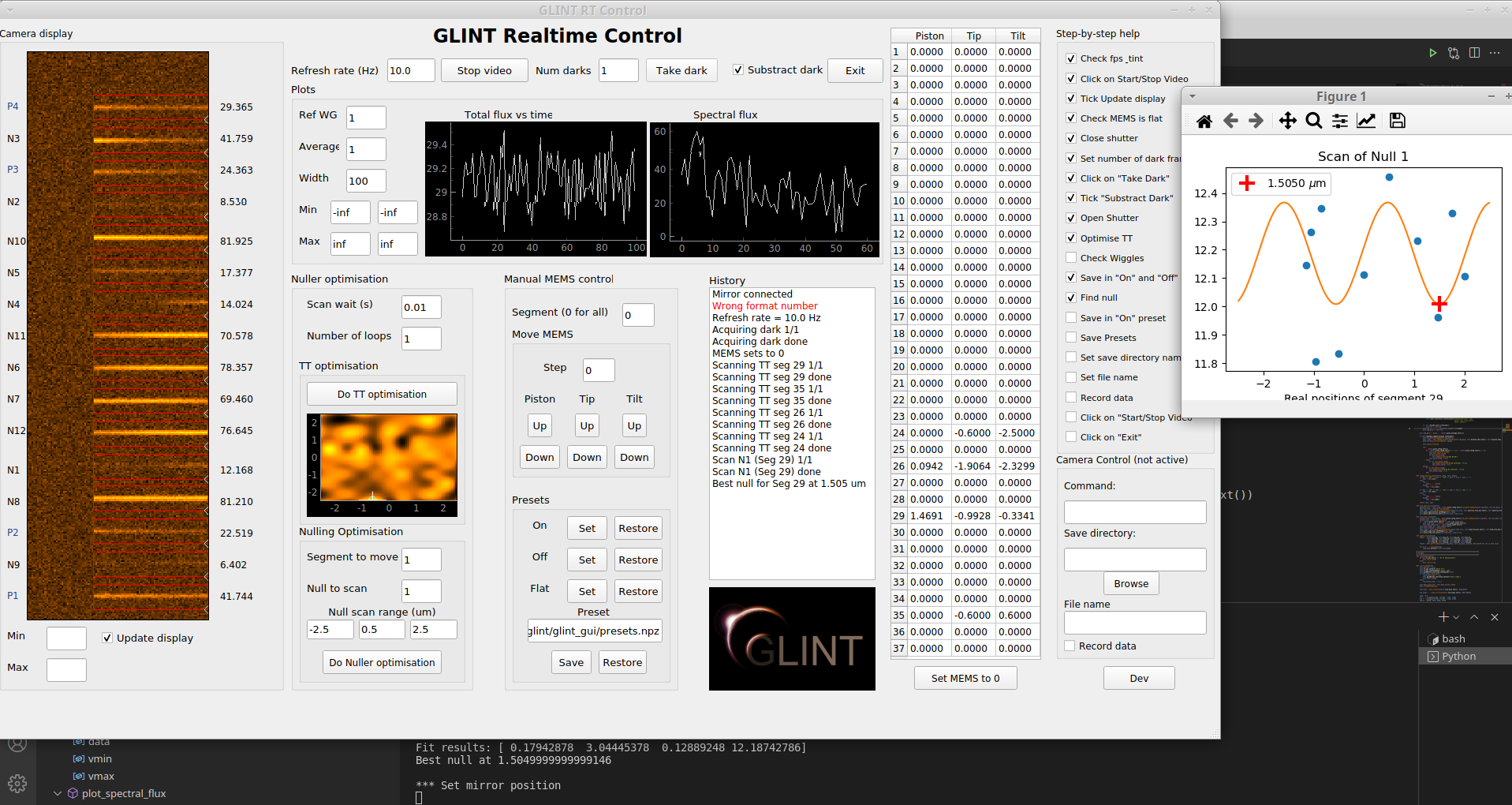This screenshot has width=1512, height=805.
Task: Activate the Zoom-to-rectangle tool in Figure 1
Action: (x=1313, y=121)
